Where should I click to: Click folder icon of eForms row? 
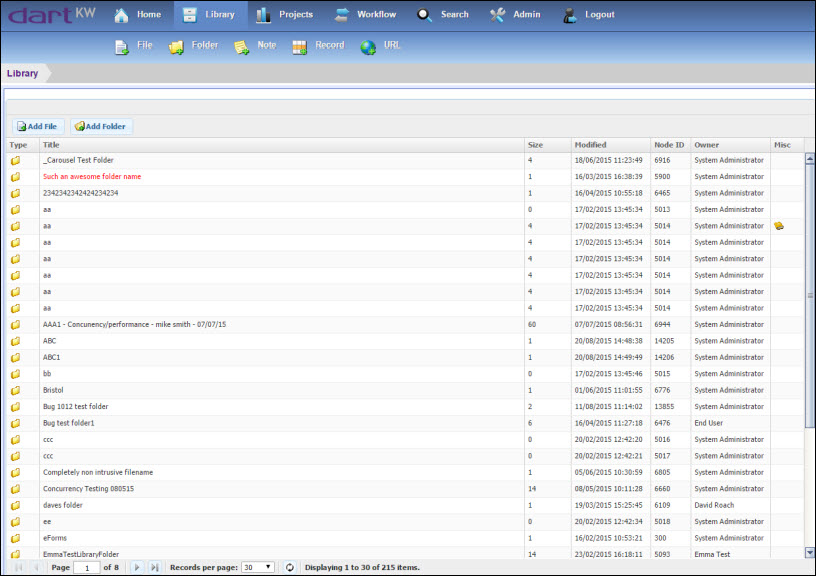pos(16,539)
